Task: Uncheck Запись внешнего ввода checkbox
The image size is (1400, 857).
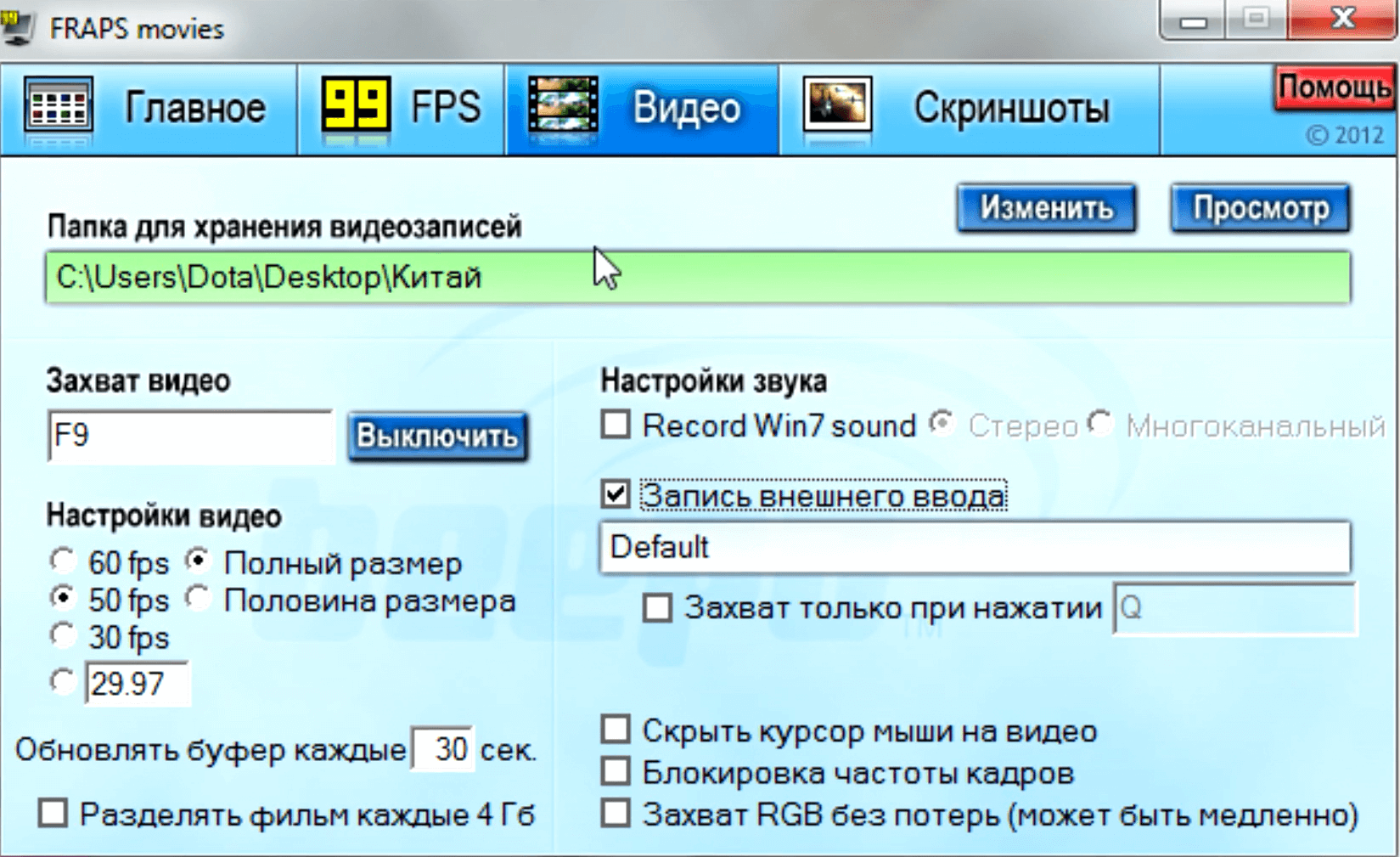Action: 616,493
